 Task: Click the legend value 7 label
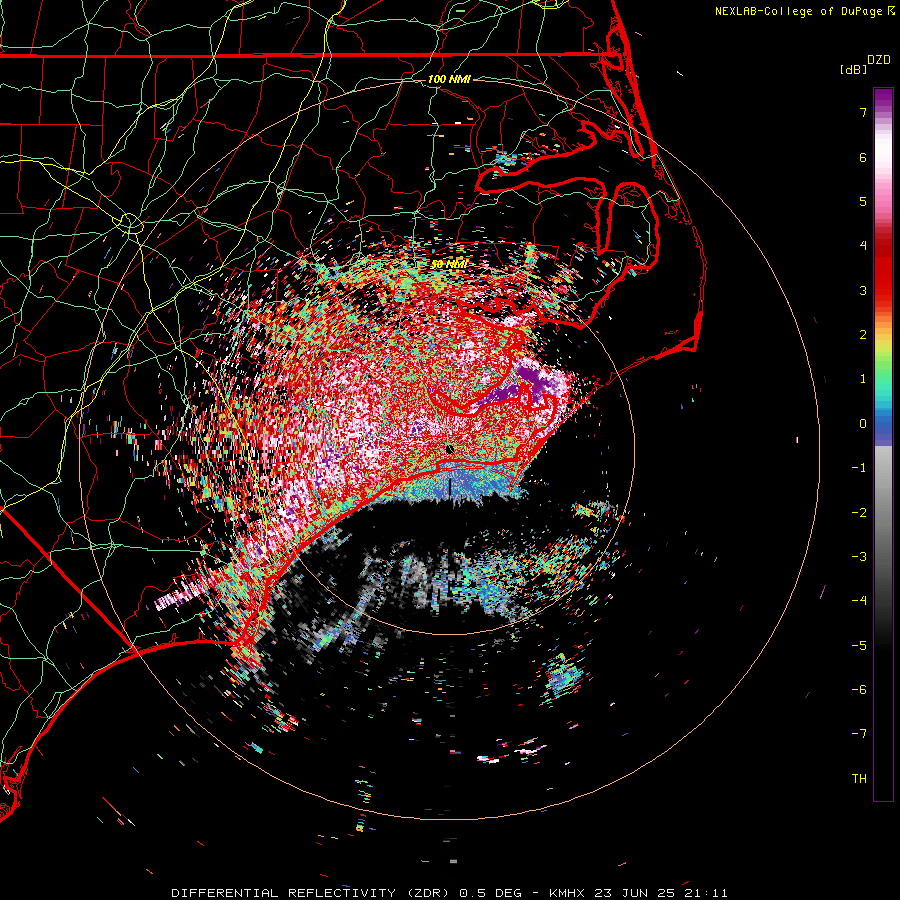coord(863,112)
